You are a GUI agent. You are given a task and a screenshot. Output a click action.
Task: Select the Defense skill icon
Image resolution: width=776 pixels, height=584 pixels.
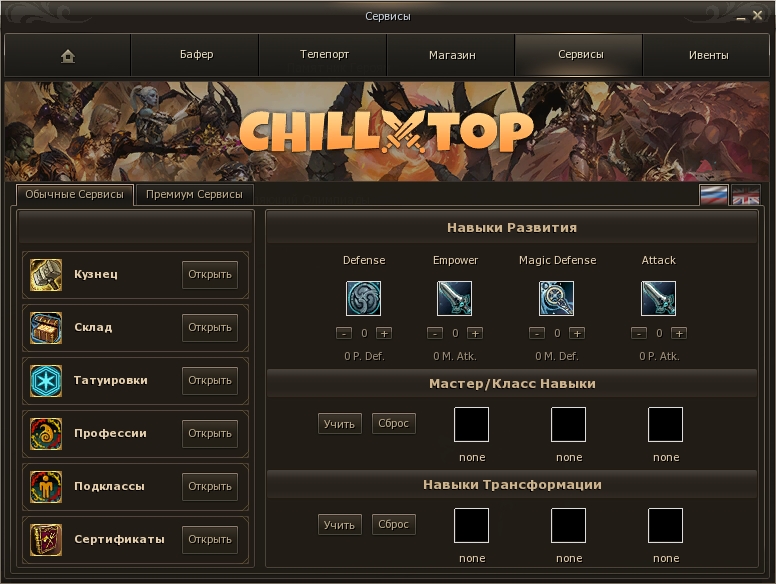[364, 298]
